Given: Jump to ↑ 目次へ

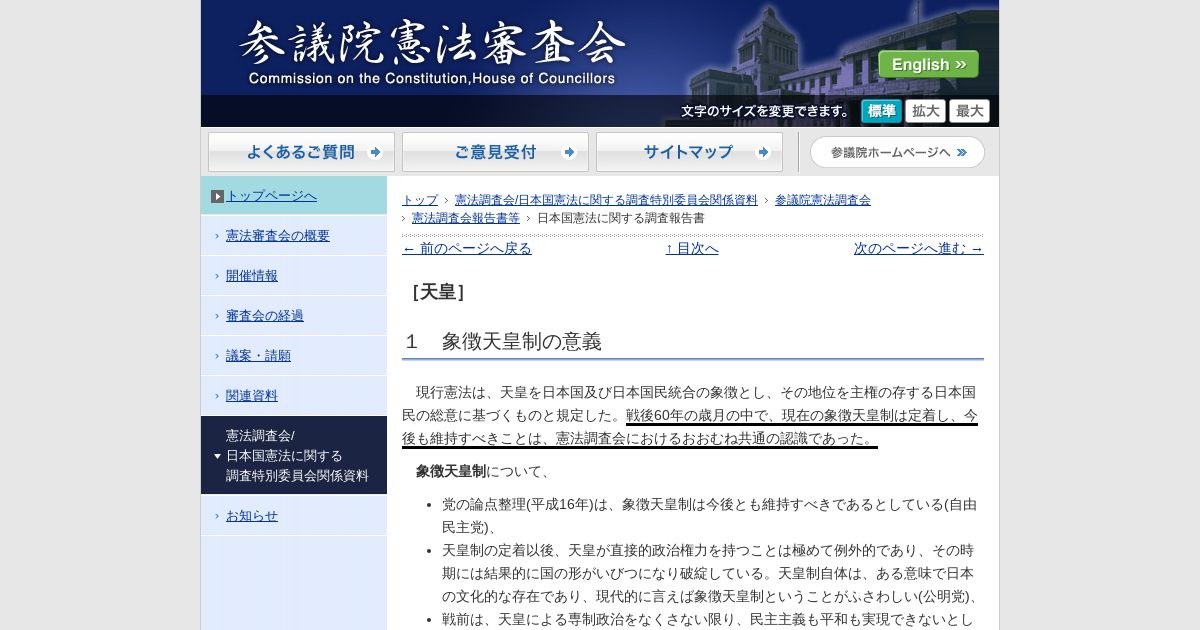Looking at the screenshot, I should coord(692,249).
